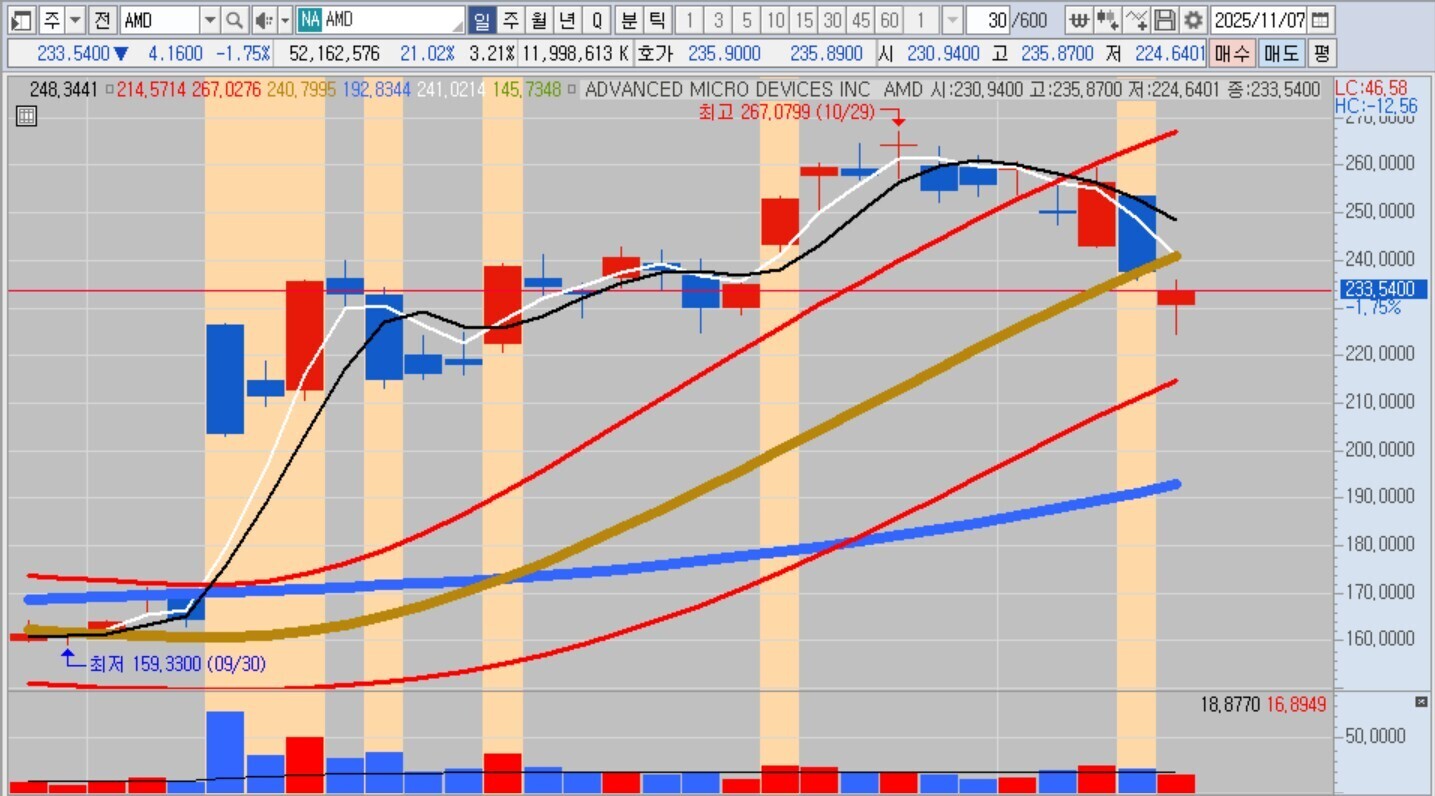Open the dropdown arrow next to 주
Viewport: 1435px width, 796px height.
[x=75, y=19]
